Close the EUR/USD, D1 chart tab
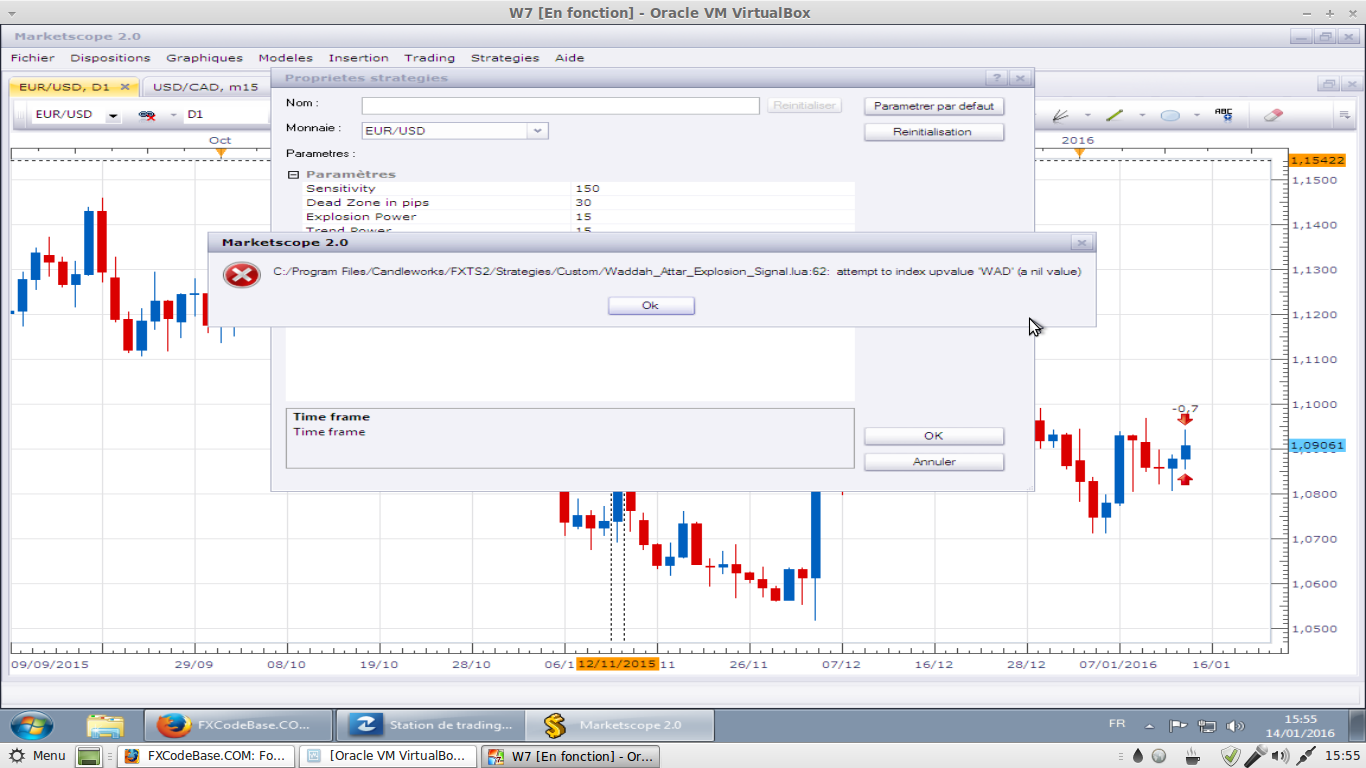The image size is (1366, 768). point(125,87)
